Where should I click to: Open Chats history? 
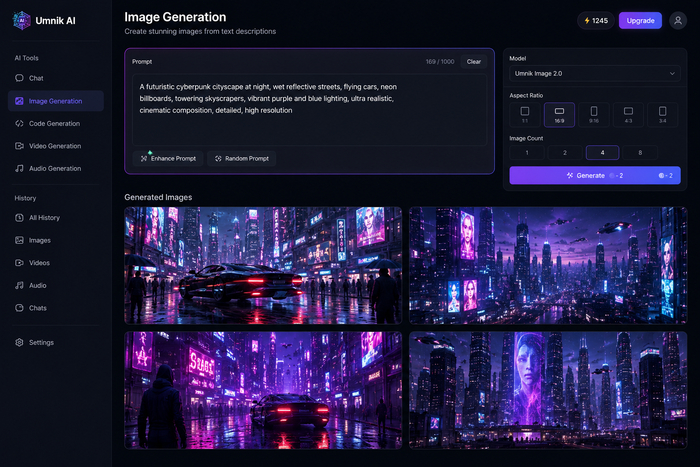[x=56, y=308]
